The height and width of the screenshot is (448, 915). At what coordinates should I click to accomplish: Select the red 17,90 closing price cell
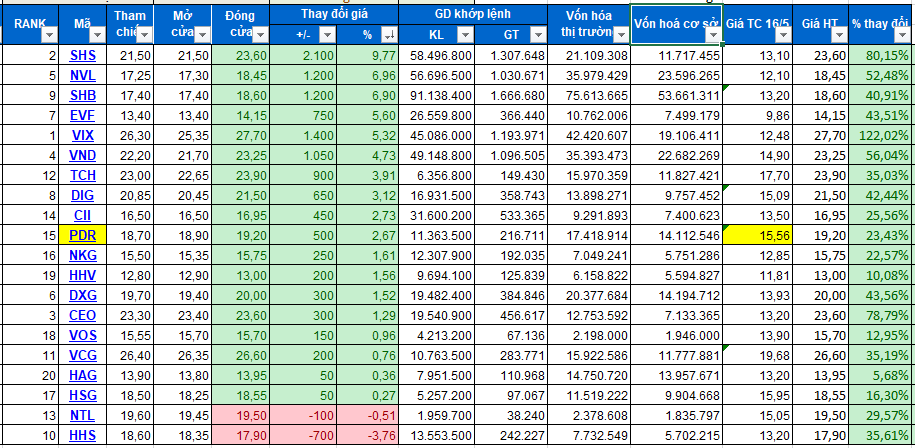pos(241,435)
